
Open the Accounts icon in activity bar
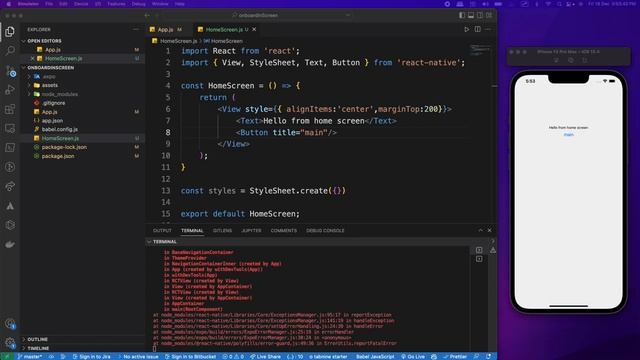point(10,324)
